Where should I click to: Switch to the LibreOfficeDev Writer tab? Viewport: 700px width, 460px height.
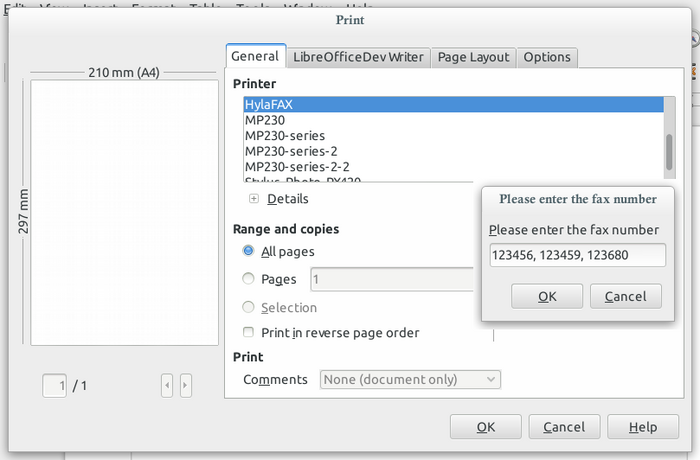pyautogui.click(x=358, y=57)
